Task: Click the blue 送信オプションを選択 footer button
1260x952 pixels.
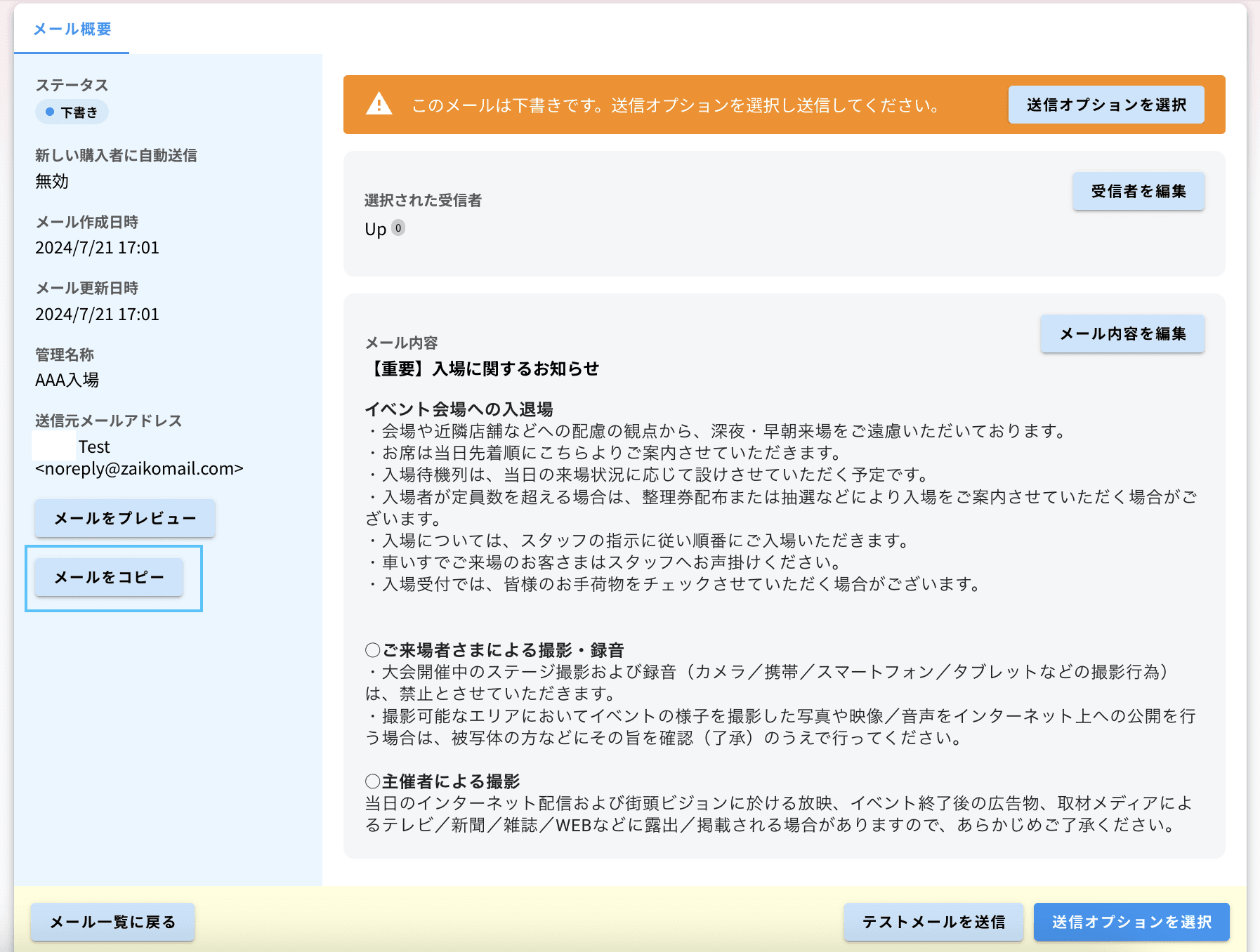Action: [1131, 922]
